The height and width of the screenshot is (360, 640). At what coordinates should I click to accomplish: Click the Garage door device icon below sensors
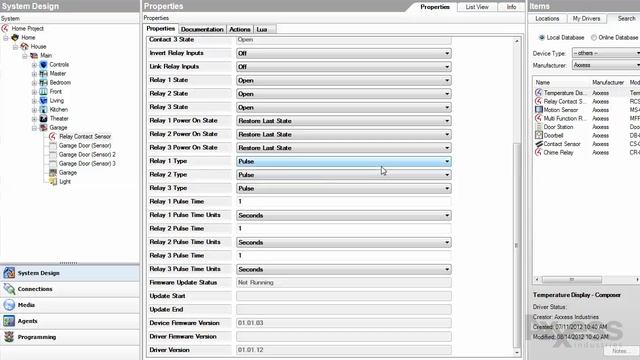53,172
